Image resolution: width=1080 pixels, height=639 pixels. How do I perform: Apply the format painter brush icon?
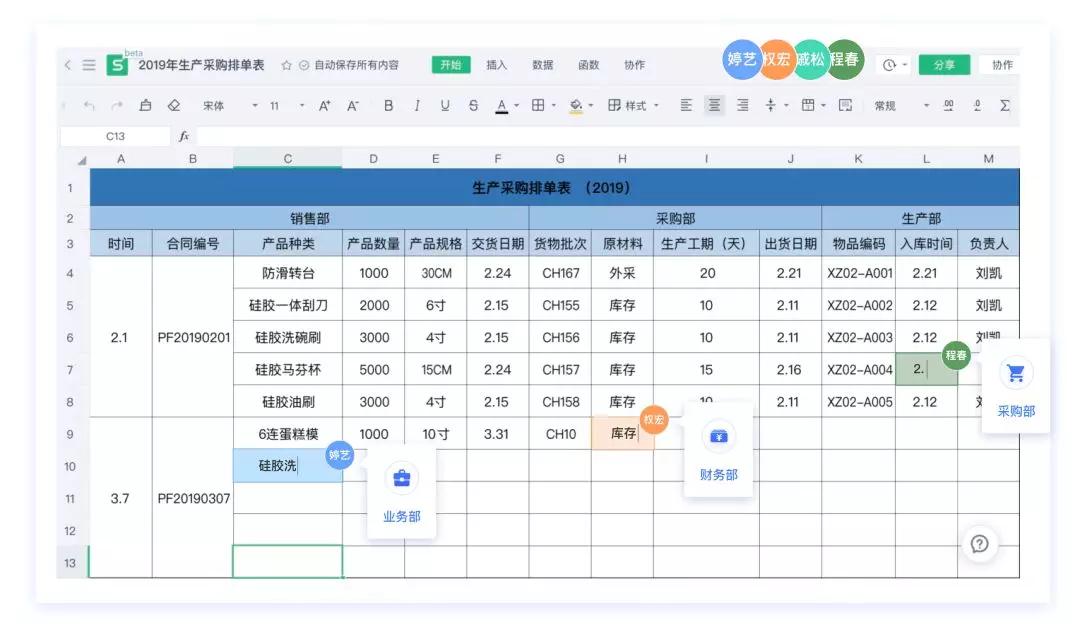(144, 105)
